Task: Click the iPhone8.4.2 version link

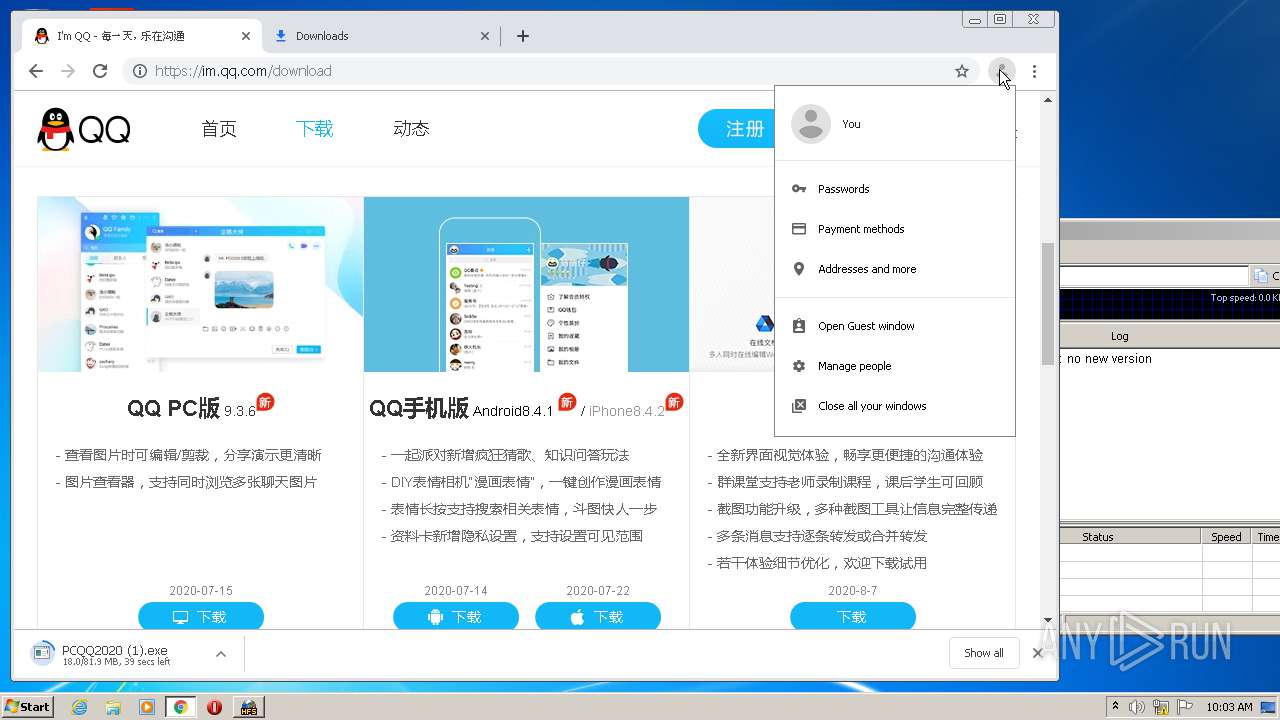Action: 626,411
